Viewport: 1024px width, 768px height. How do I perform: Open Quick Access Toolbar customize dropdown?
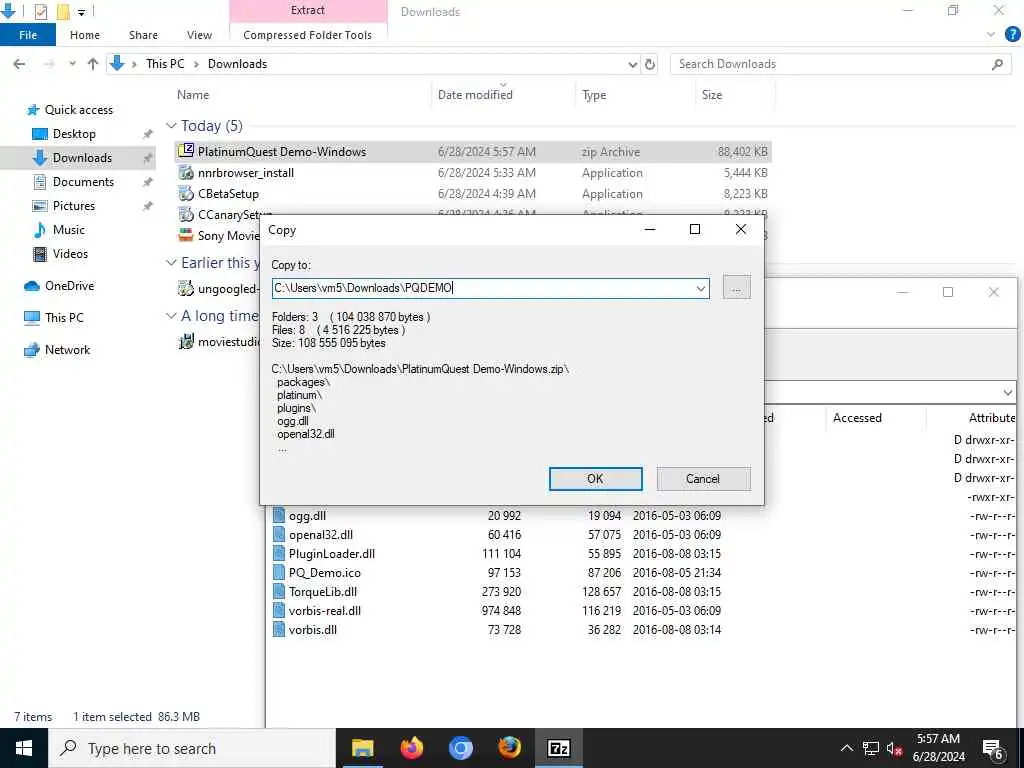81,12
